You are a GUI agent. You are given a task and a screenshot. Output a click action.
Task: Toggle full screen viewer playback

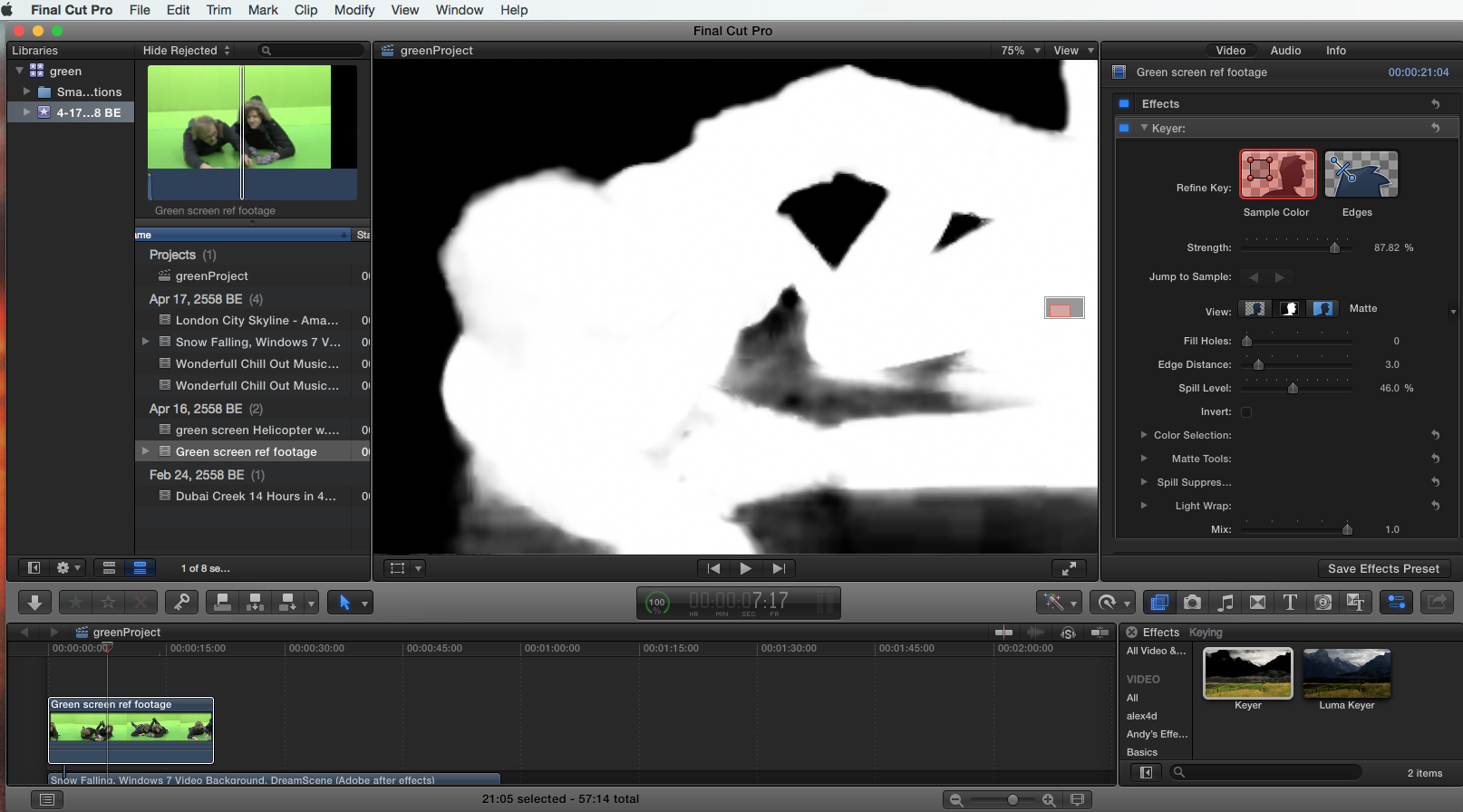click(x=1069, y=568)
